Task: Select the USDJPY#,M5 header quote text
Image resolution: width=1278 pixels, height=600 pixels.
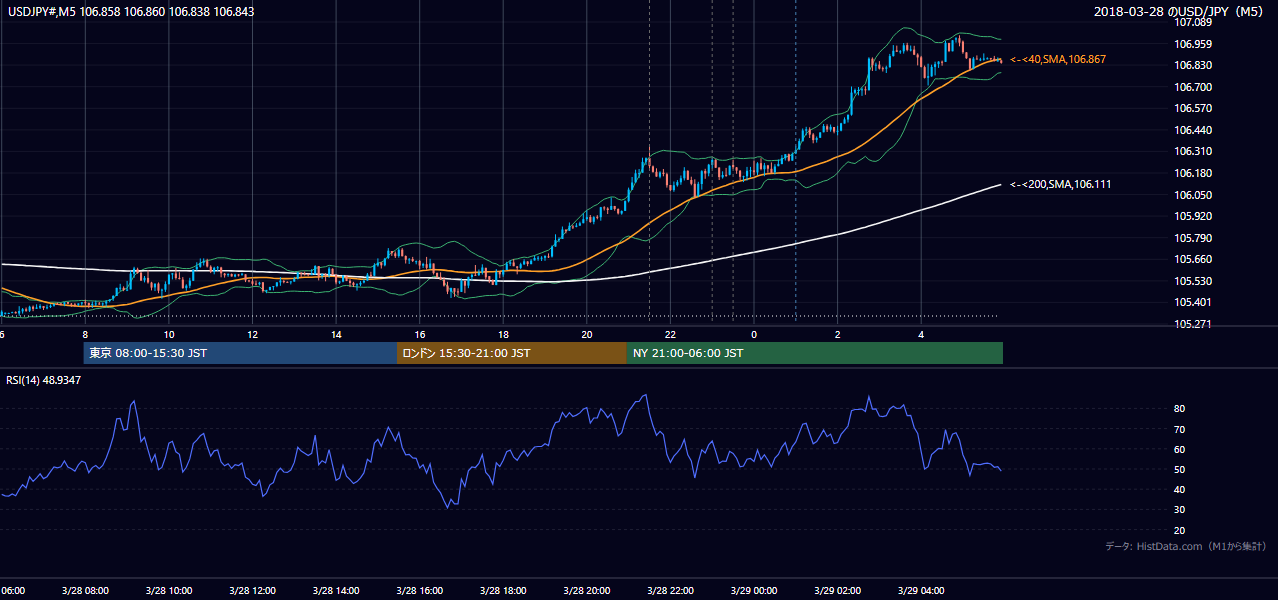Action: tap(130, 12)
